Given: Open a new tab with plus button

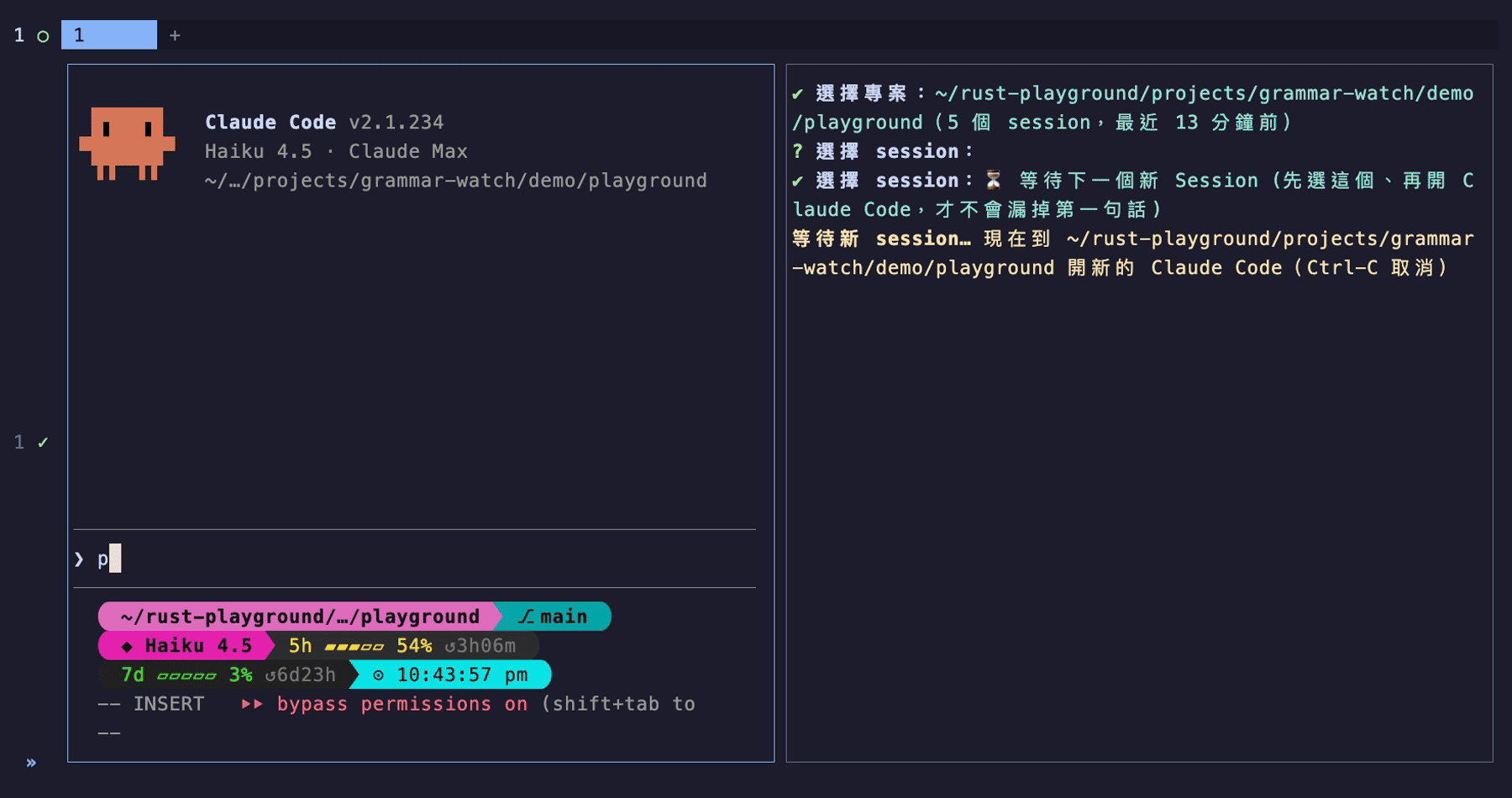Looking at the screenshot, I should pyautogui.click(x=175, y=35).
